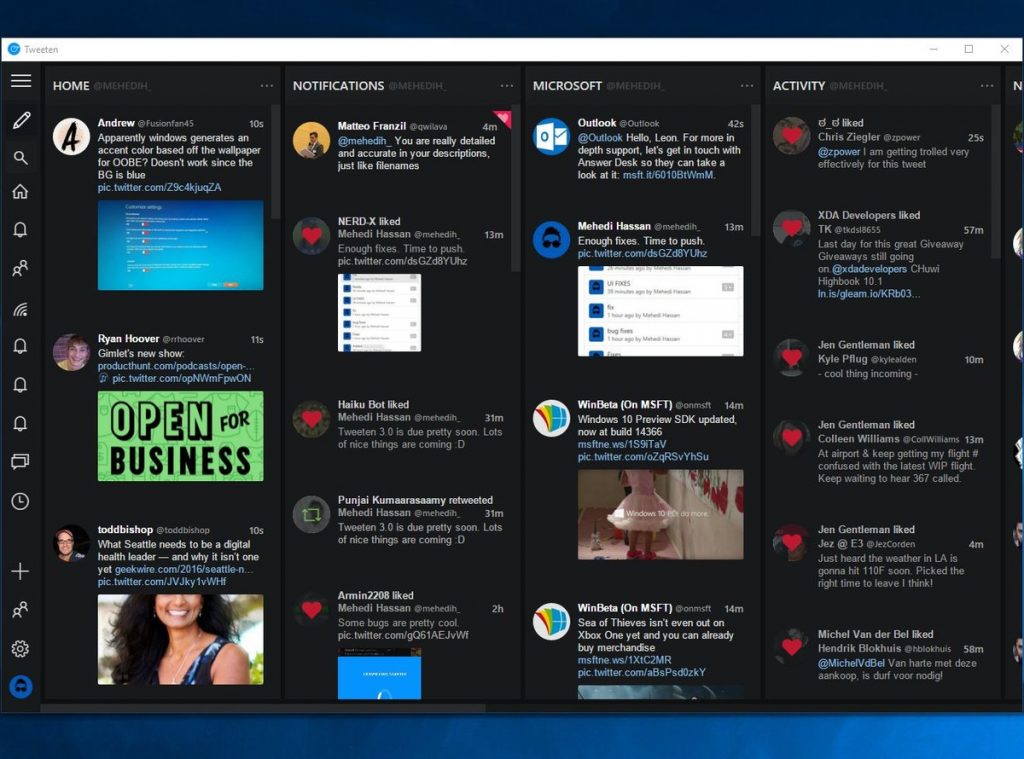This screenshot has width=1024, height=759.
Task: Click the heart icon on the Haiku Bot liked notification
Action: coord(312,419)
